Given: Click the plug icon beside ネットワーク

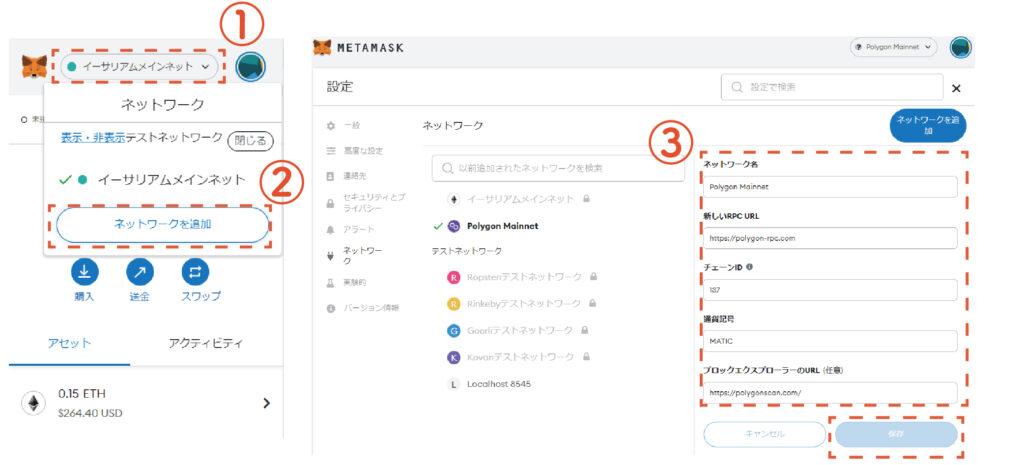Looking at the screenshot, I should point(330,255).
